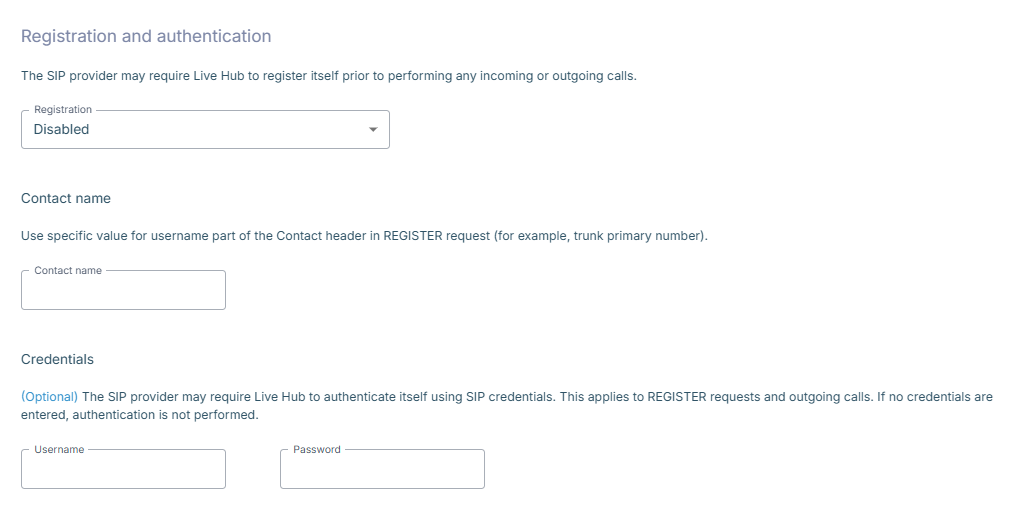Click the Contact name floating field label
This screenshot has height=516, width=1024.
tap(68, 270)
